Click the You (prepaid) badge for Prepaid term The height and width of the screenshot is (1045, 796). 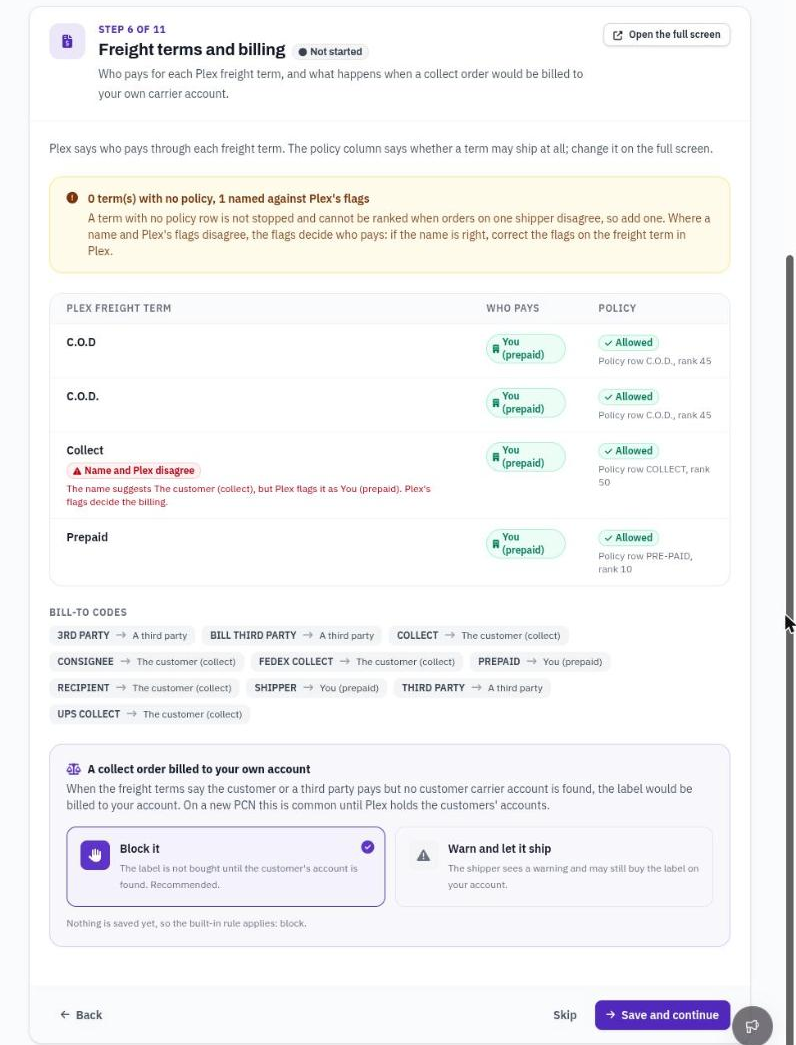525,544
